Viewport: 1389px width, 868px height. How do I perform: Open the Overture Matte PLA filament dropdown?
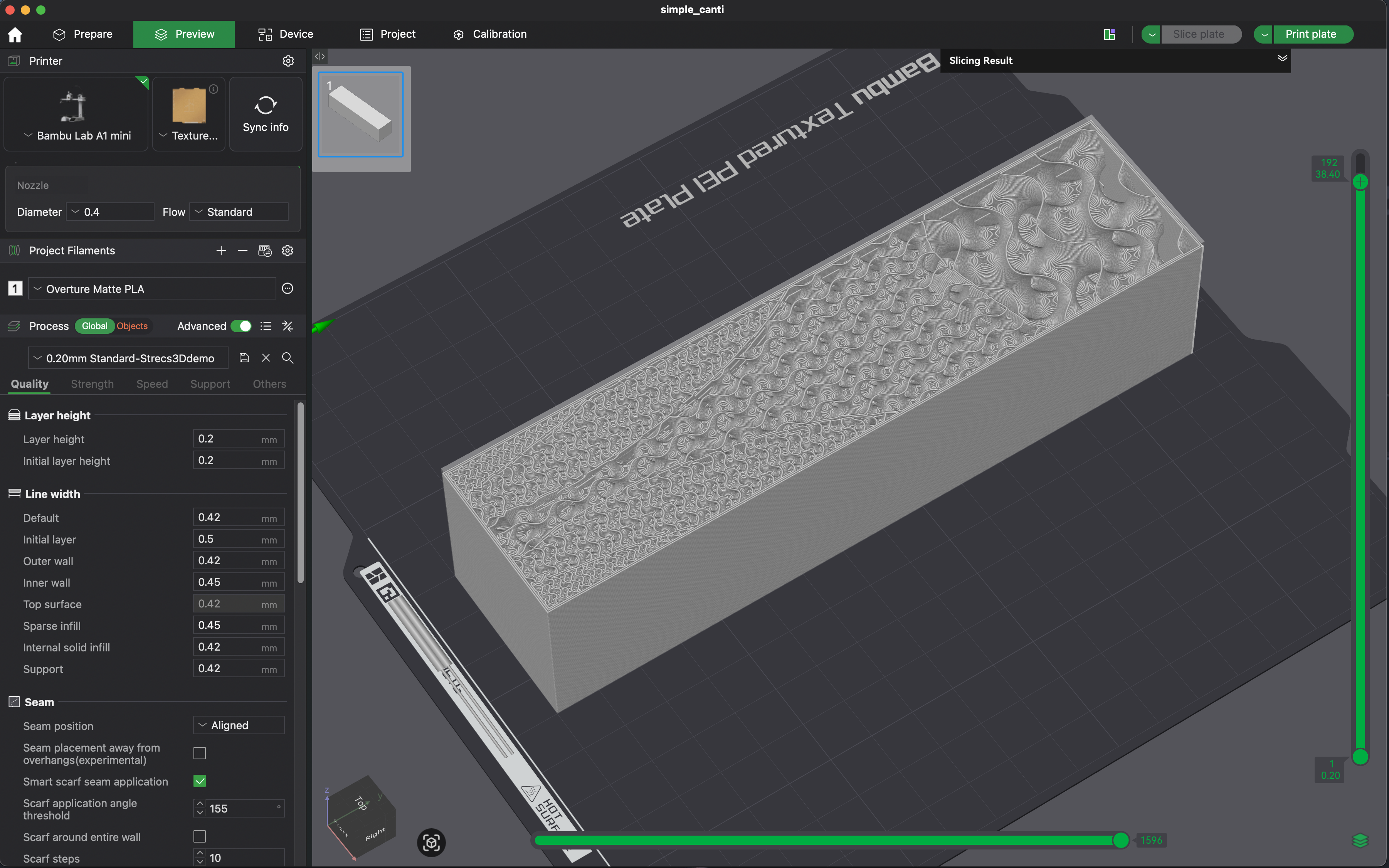(151, 289)
